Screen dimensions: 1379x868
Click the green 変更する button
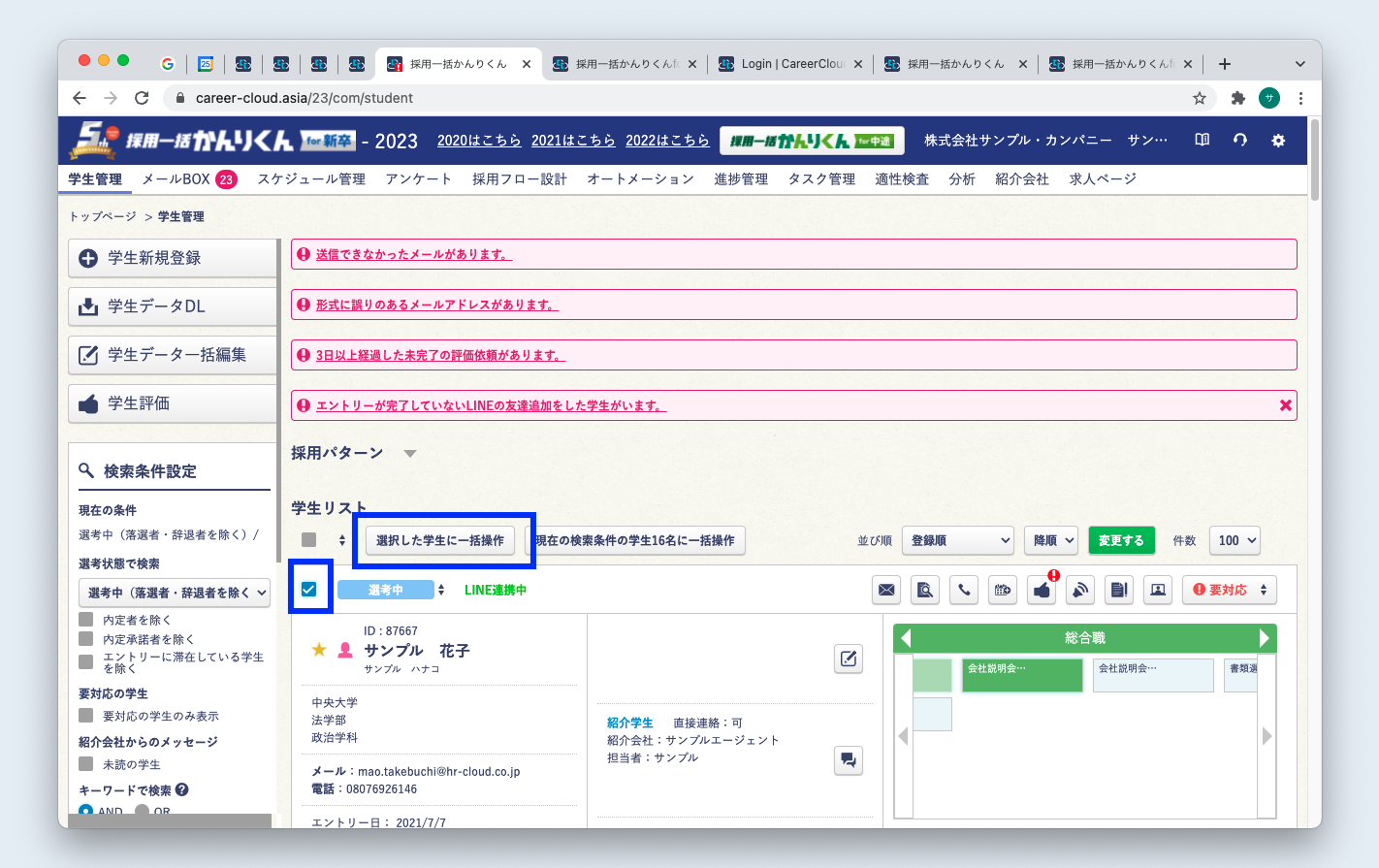coord(1121,540)
